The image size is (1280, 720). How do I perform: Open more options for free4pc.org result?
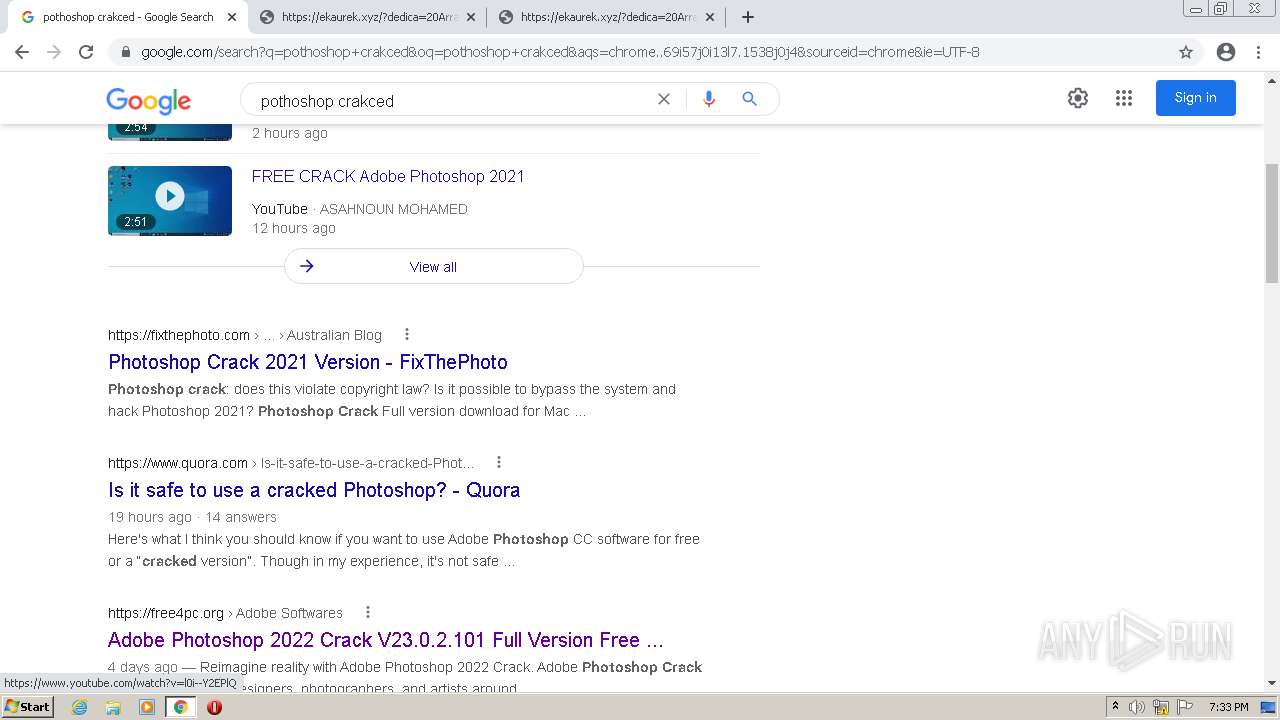367,613
